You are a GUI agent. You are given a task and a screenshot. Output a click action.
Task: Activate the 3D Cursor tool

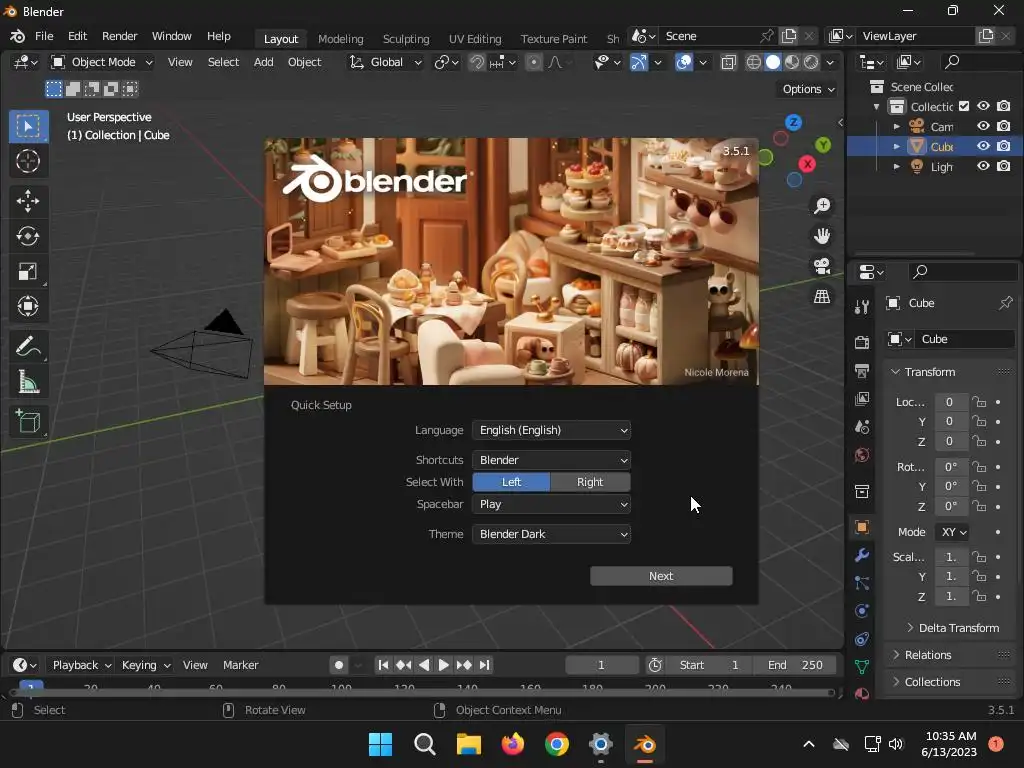(x=28, y=161)
